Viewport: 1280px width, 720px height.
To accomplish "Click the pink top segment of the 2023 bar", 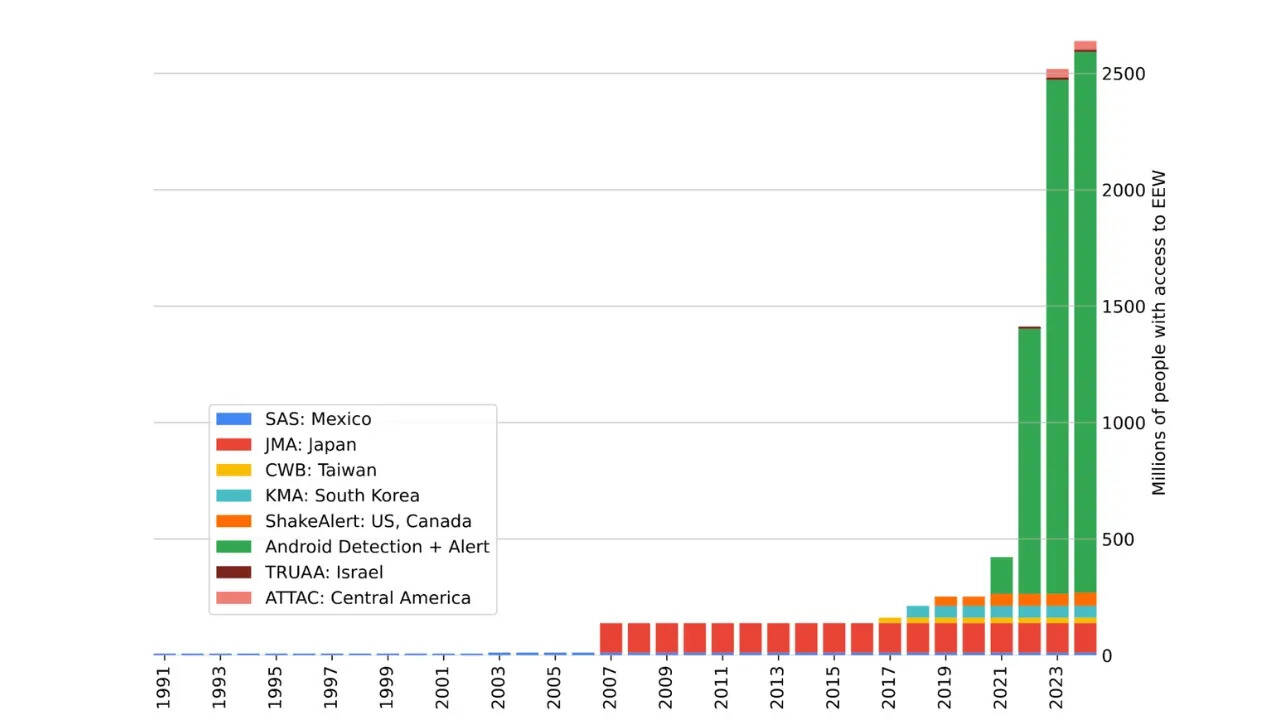I will pos(1057,73).
